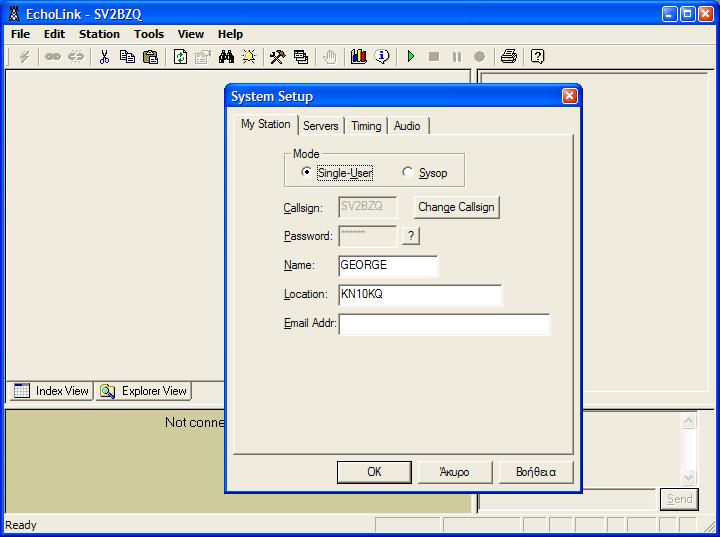This screenshot has width=720, height=537.
Task: Click the disabled Callsign field SV2BZQ
Action: point(368,207)
